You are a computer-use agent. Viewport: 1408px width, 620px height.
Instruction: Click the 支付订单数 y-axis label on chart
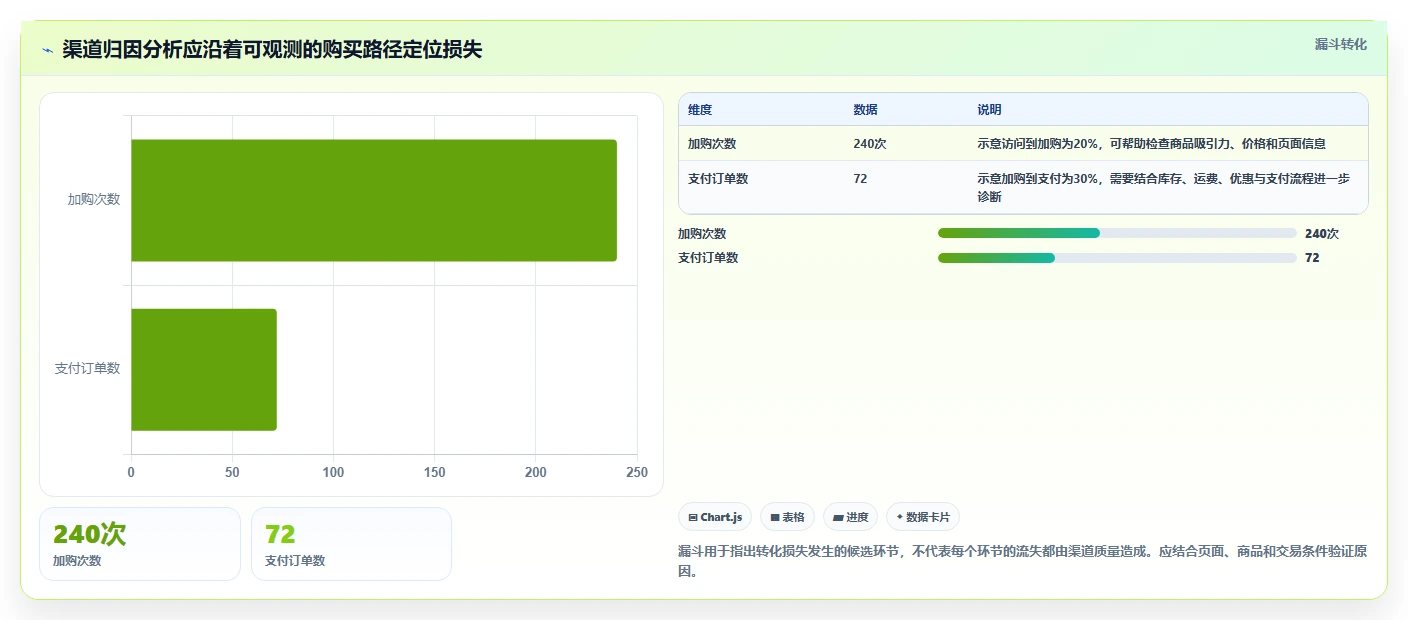point(87,368)
